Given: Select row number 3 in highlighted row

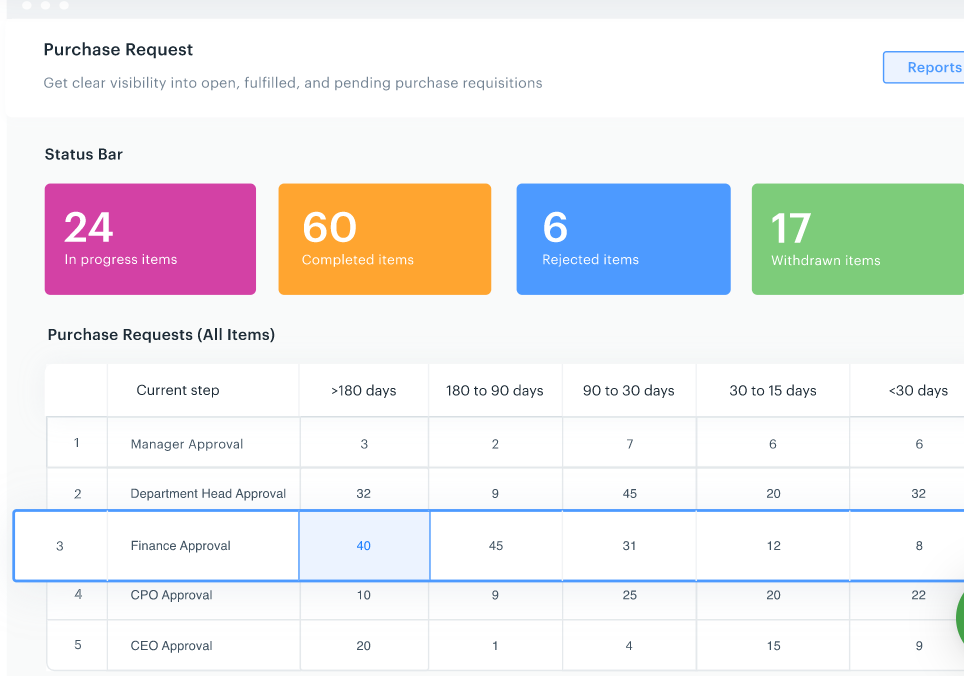Looking at the screenshot, I should pos(60,546).
